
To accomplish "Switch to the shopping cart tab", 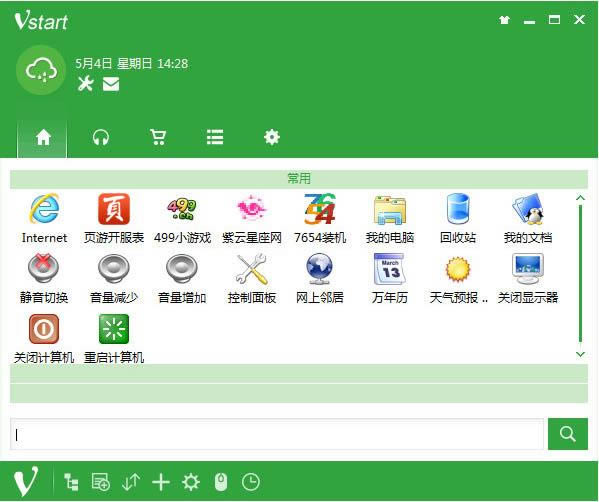I will [x=158, y=137].
